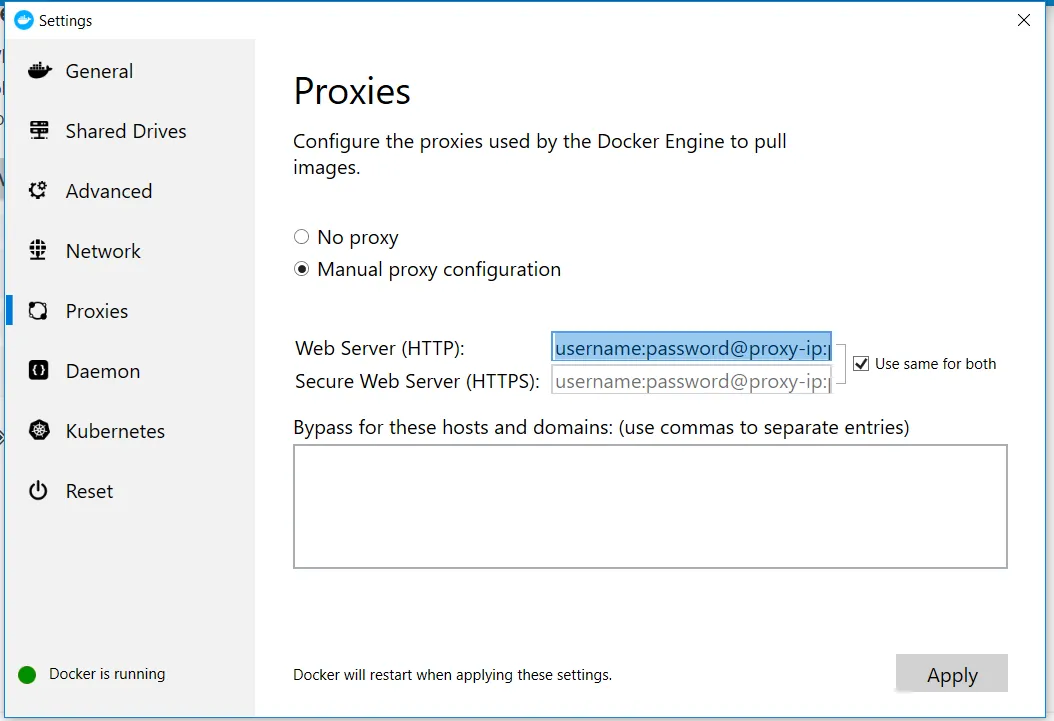Open the General settings tab

point(99,72)
